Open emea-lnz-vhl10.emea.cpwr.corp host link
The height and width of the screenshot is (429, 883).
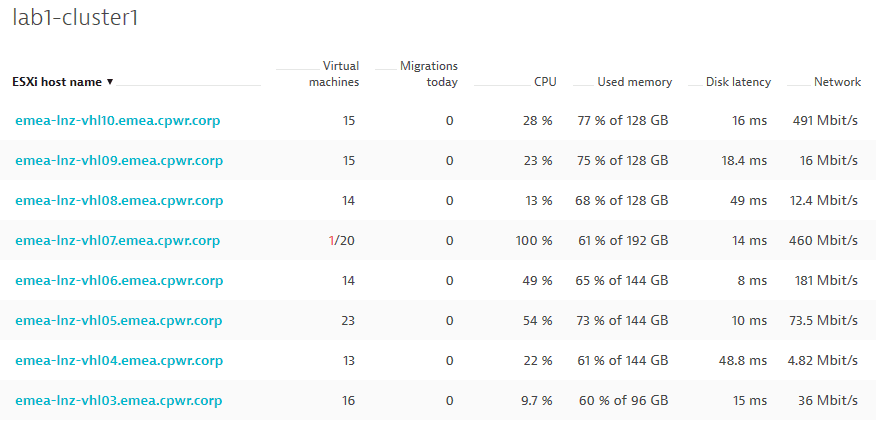[x=117, y=120]
